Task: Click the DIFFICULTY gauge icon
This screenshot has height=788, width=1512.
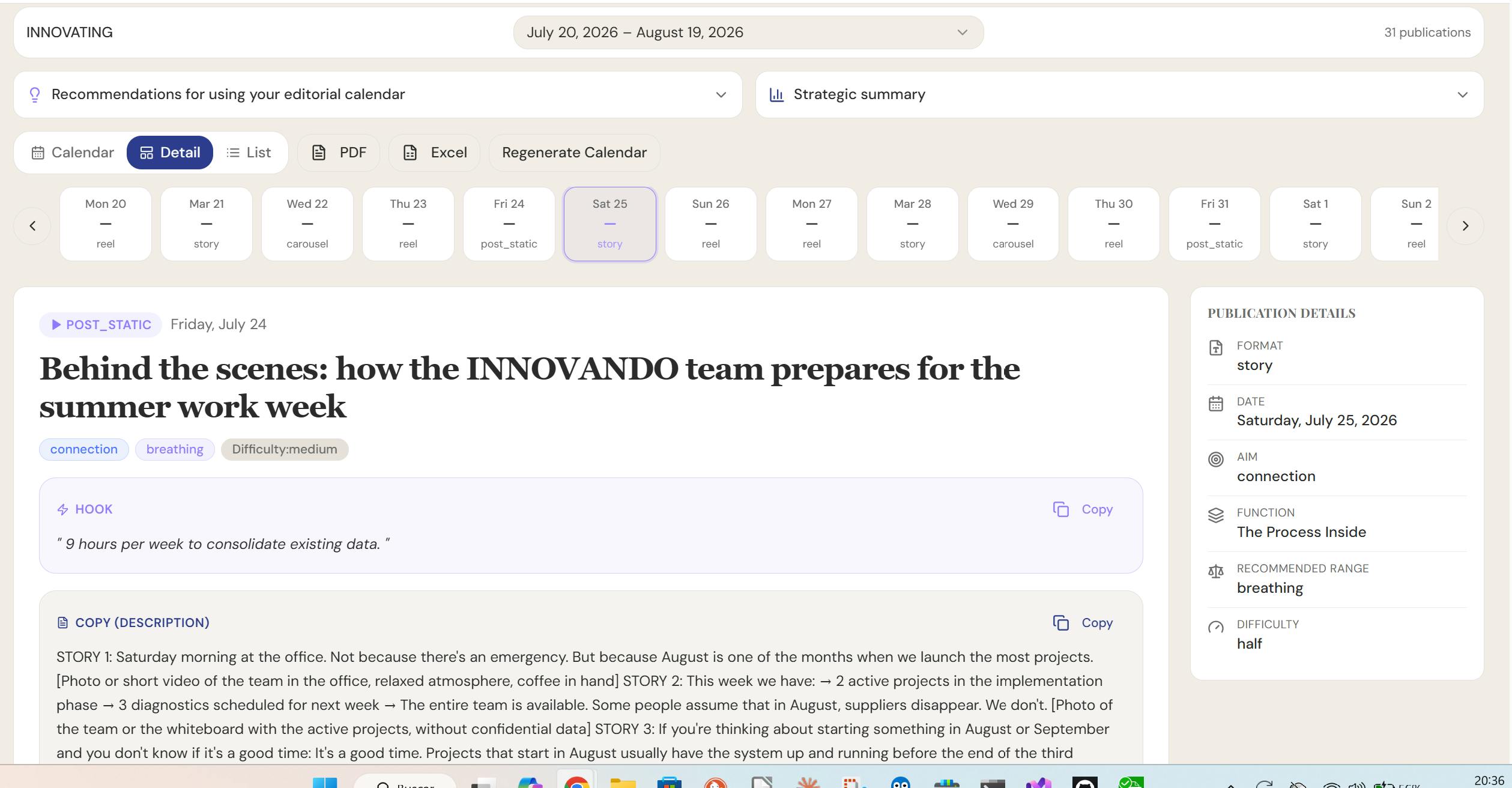Action: 1216,627
